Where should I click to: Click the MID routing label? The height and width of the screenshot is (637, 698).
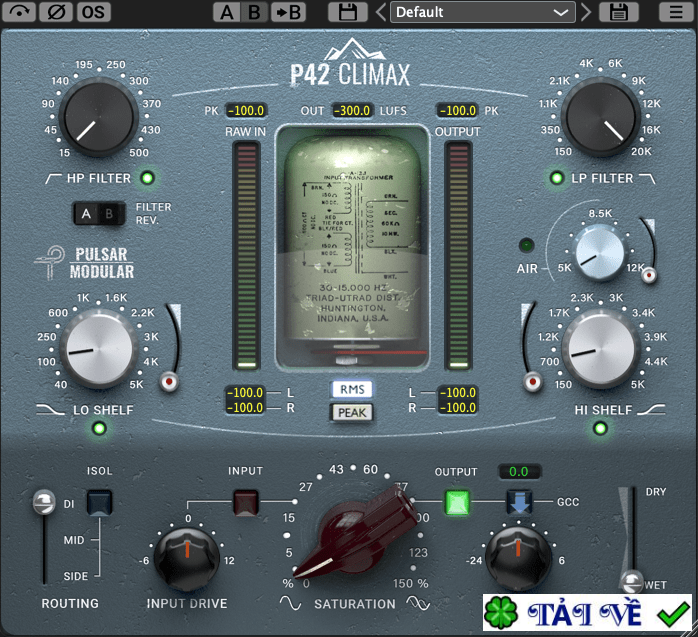point(74,540)
